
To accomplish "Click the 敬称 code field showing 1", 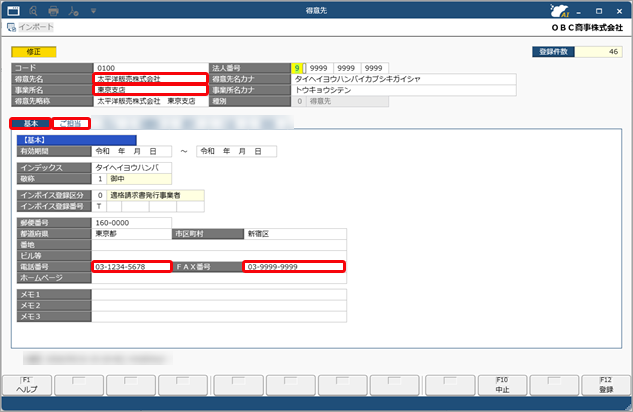I will [x=99, y=179].
